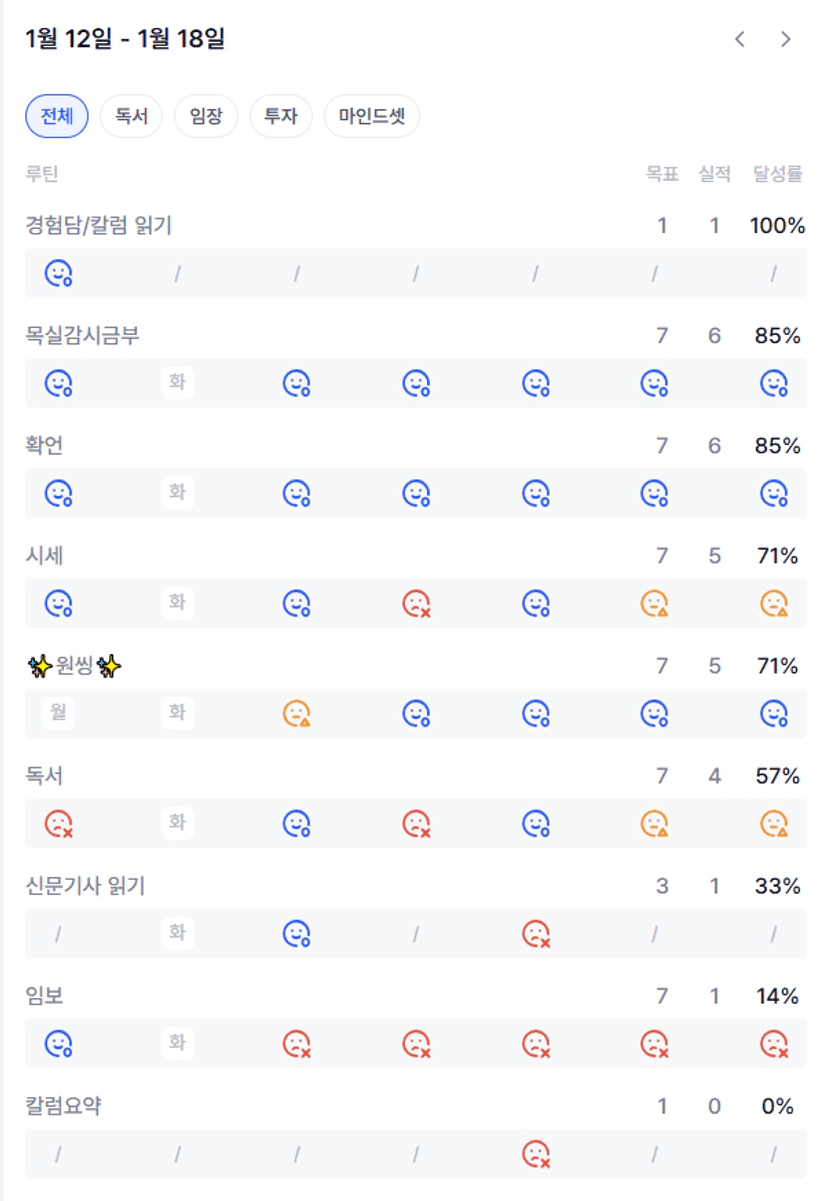Click the 1월 12일 - 1월 18일 date range
This screenshot has width=827, height=1201.
[125, 39]
